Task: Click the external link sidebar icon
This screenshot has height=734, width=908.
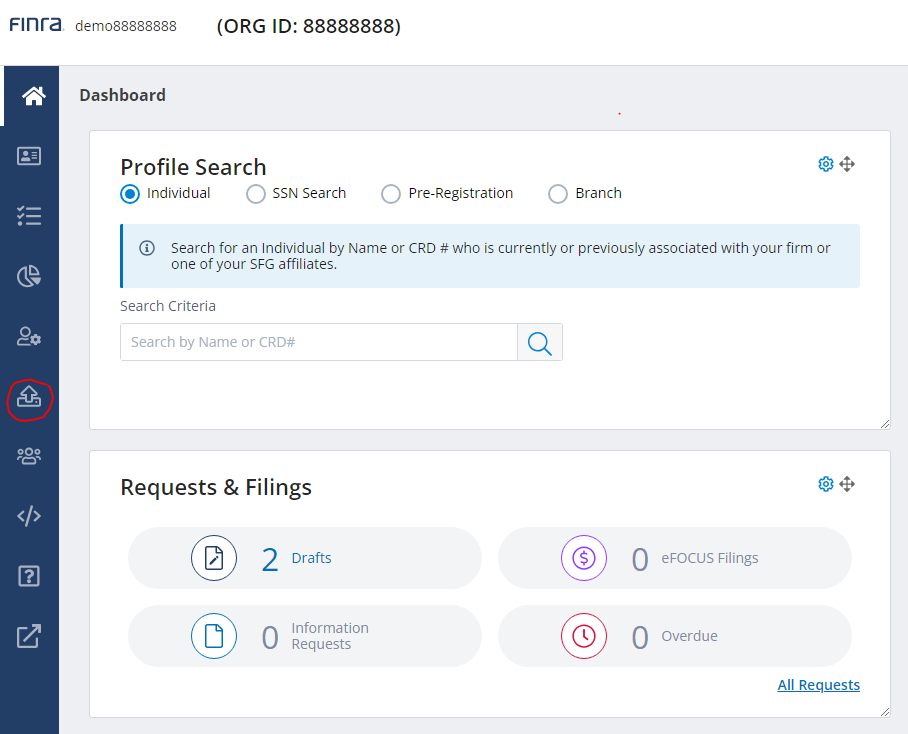Action: (29, 636)
